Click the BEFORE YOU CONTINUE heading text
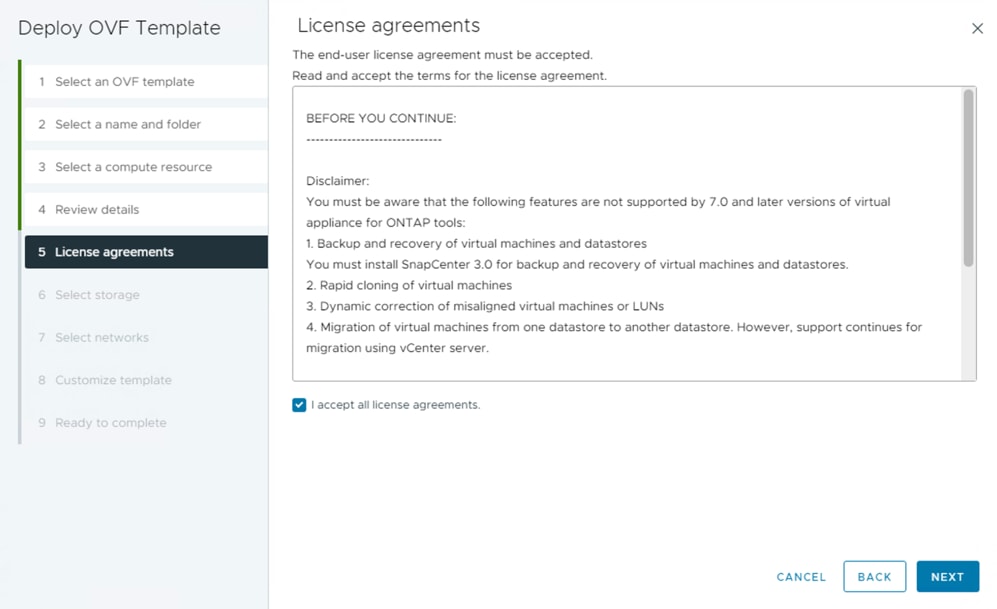Image resolution: width=997 pixels, height=609 pixels. click(x=381, y=118)
